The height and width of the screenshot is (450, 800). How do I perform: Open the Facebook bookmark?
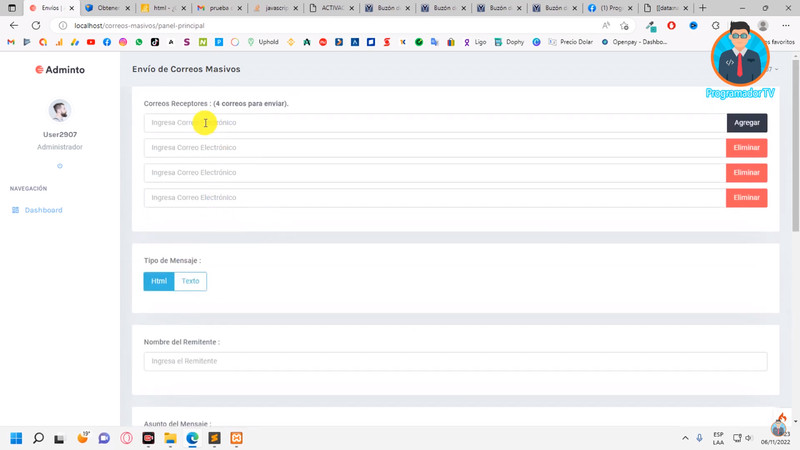pos(107,42)
